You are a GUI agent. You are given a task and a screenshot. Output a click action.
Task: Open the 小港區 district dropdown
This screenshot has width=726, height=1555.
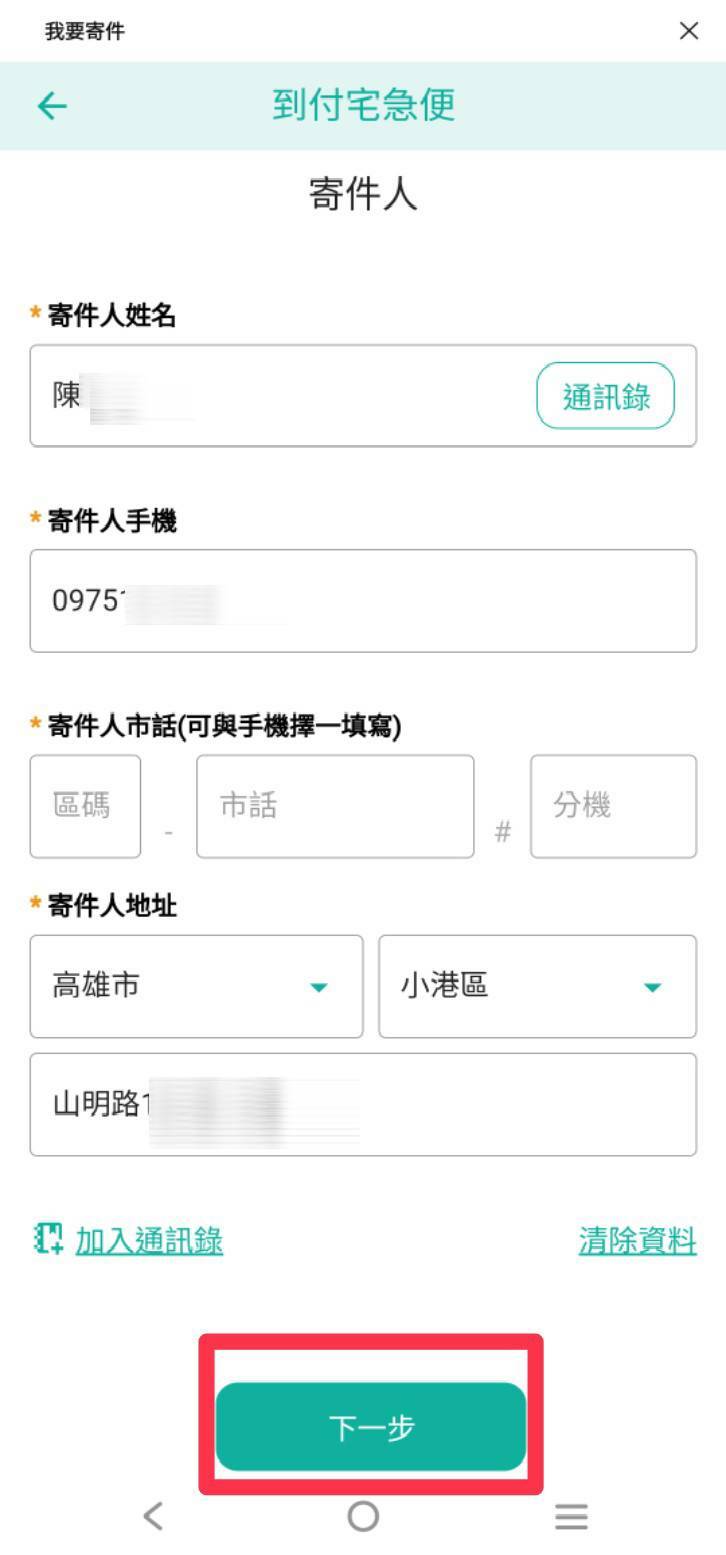coord(537,986)
